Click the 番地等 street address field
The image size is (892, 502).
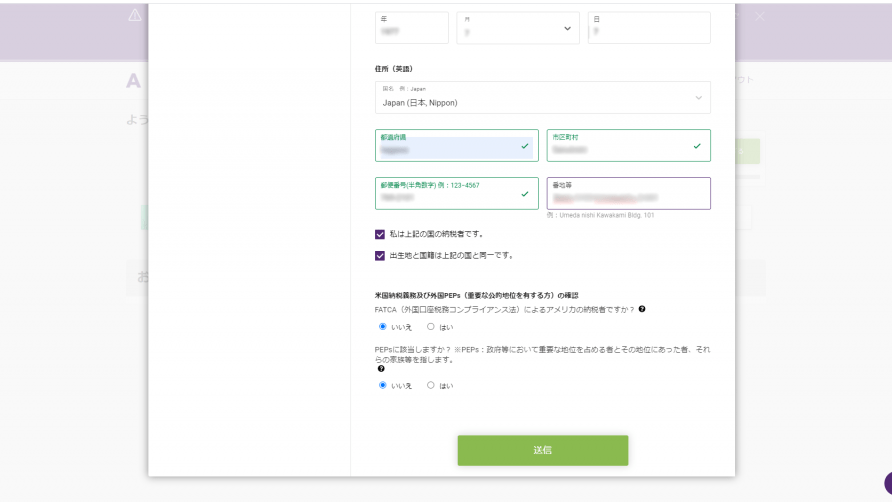point(628,194)
